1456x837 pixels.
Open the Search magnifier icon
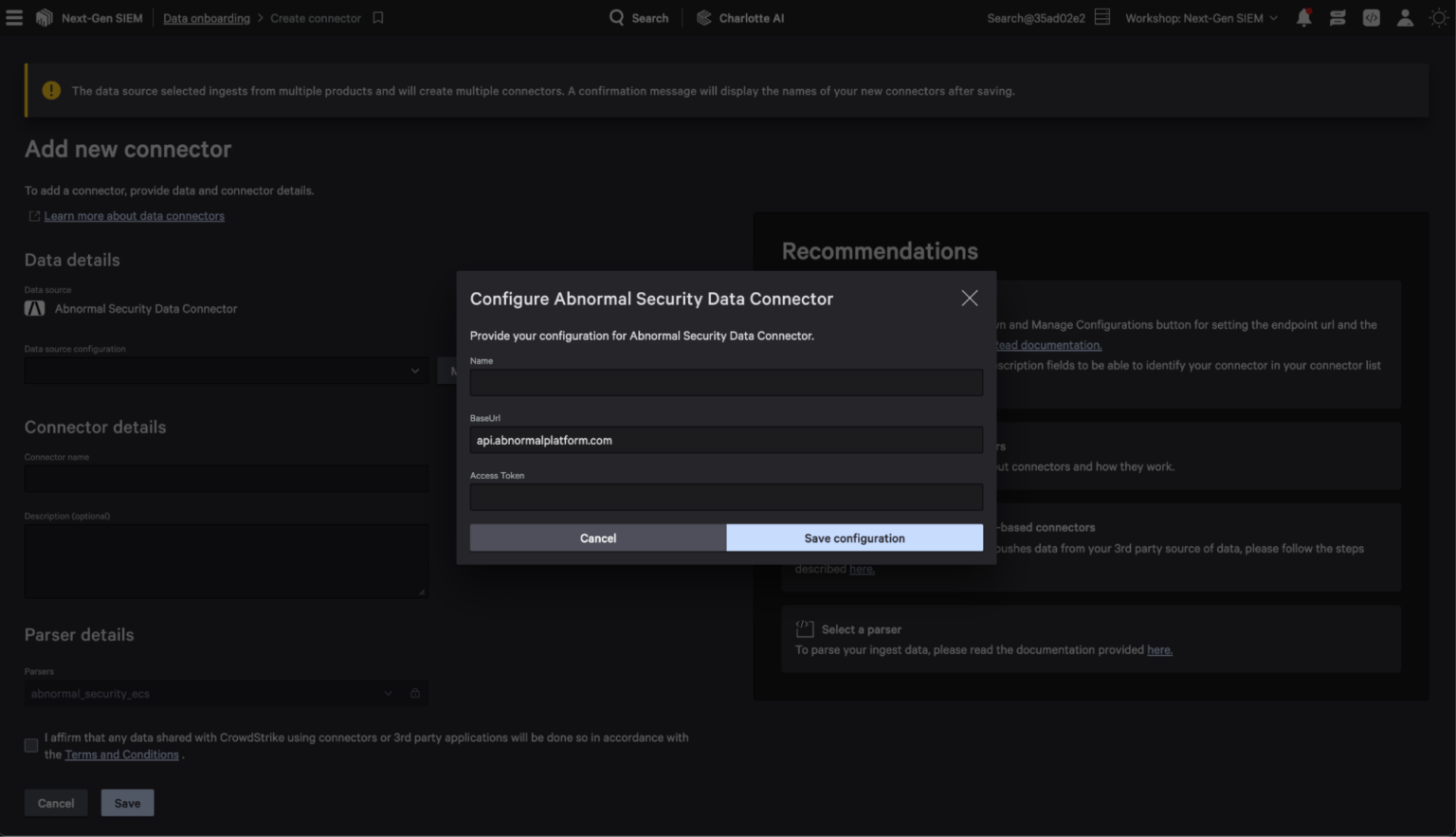[617, 17]
